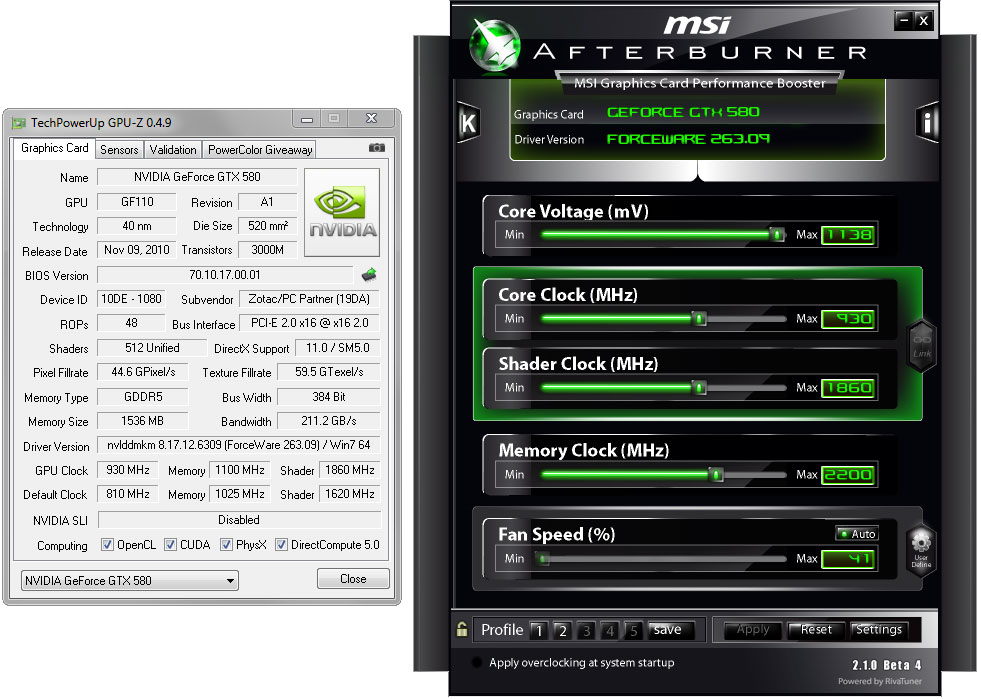Switch to the Graphics Card tab

(x=54, y=148)
